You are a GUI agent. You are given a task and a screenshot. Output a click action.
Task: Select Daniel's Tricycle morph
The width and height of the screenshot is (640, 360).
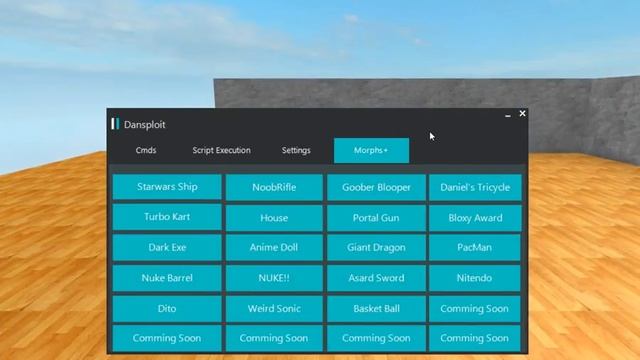pyautogui.click(x=475, y=187)
